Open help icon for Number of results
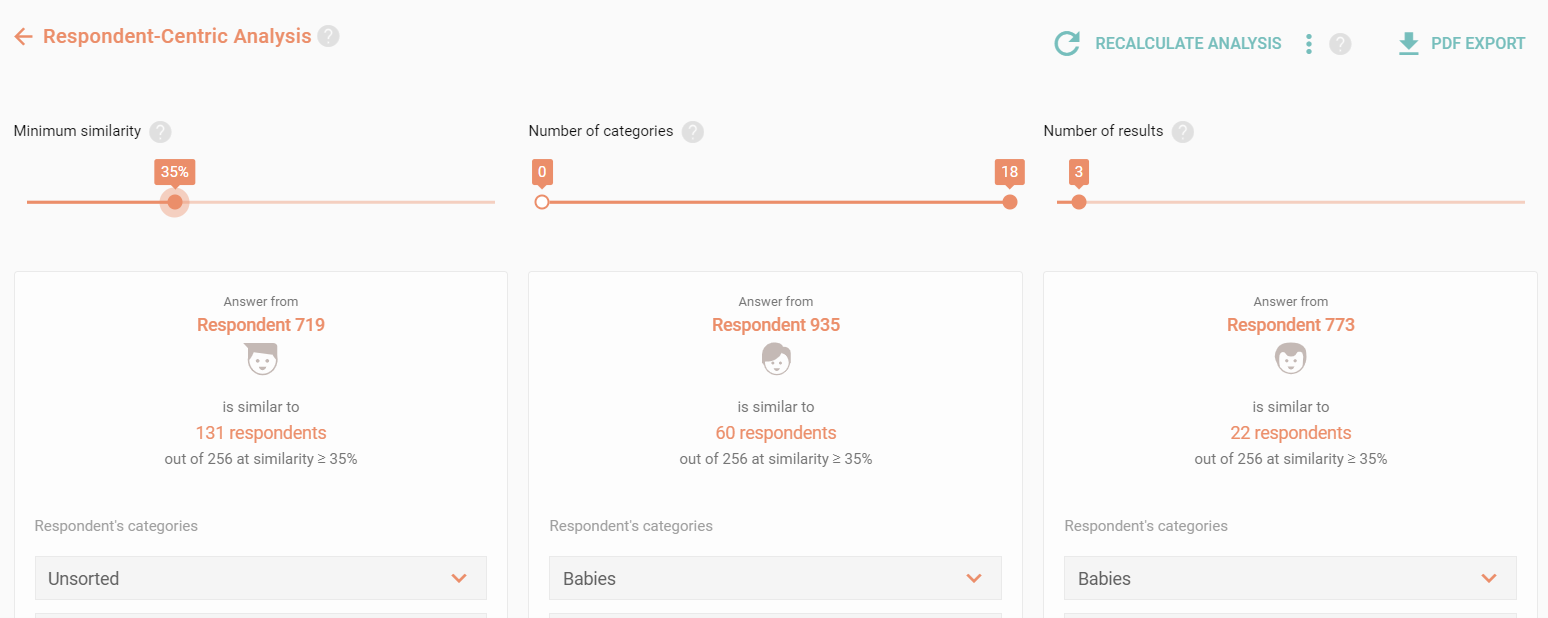The width and height of the screenshot is (1548, 618). (1183, 131)
